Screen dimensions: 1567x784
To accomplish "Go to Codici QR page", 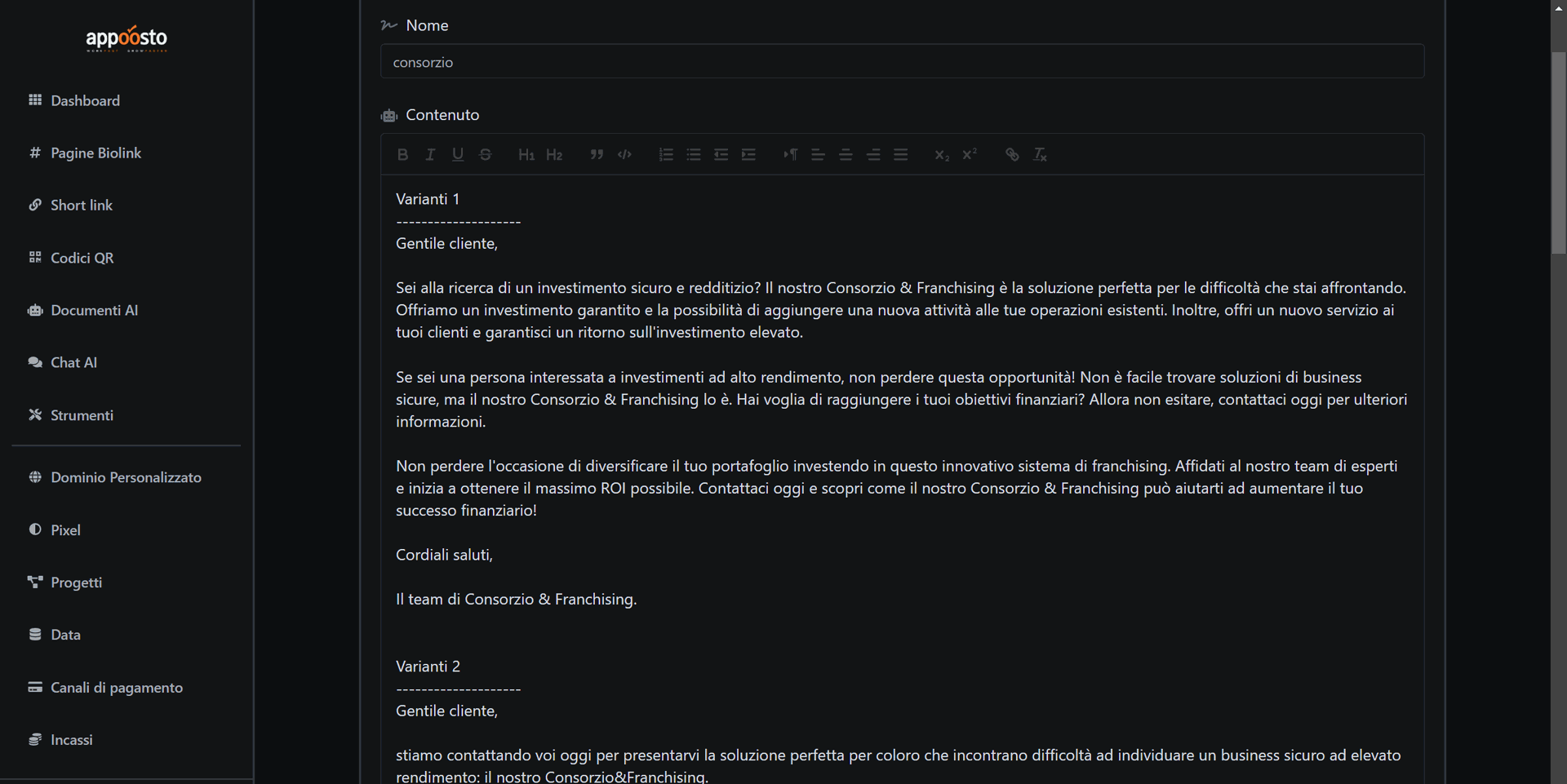I will click(82, 258).
